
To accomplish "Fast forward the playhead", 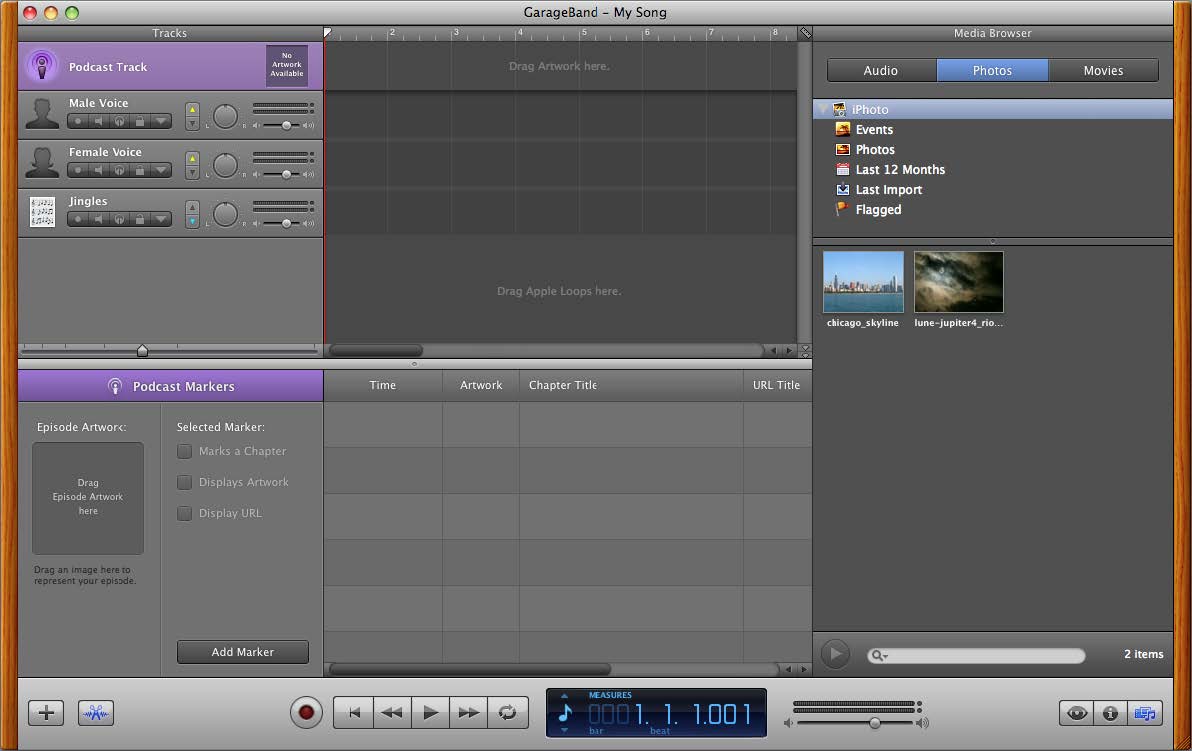I will 468,712.
